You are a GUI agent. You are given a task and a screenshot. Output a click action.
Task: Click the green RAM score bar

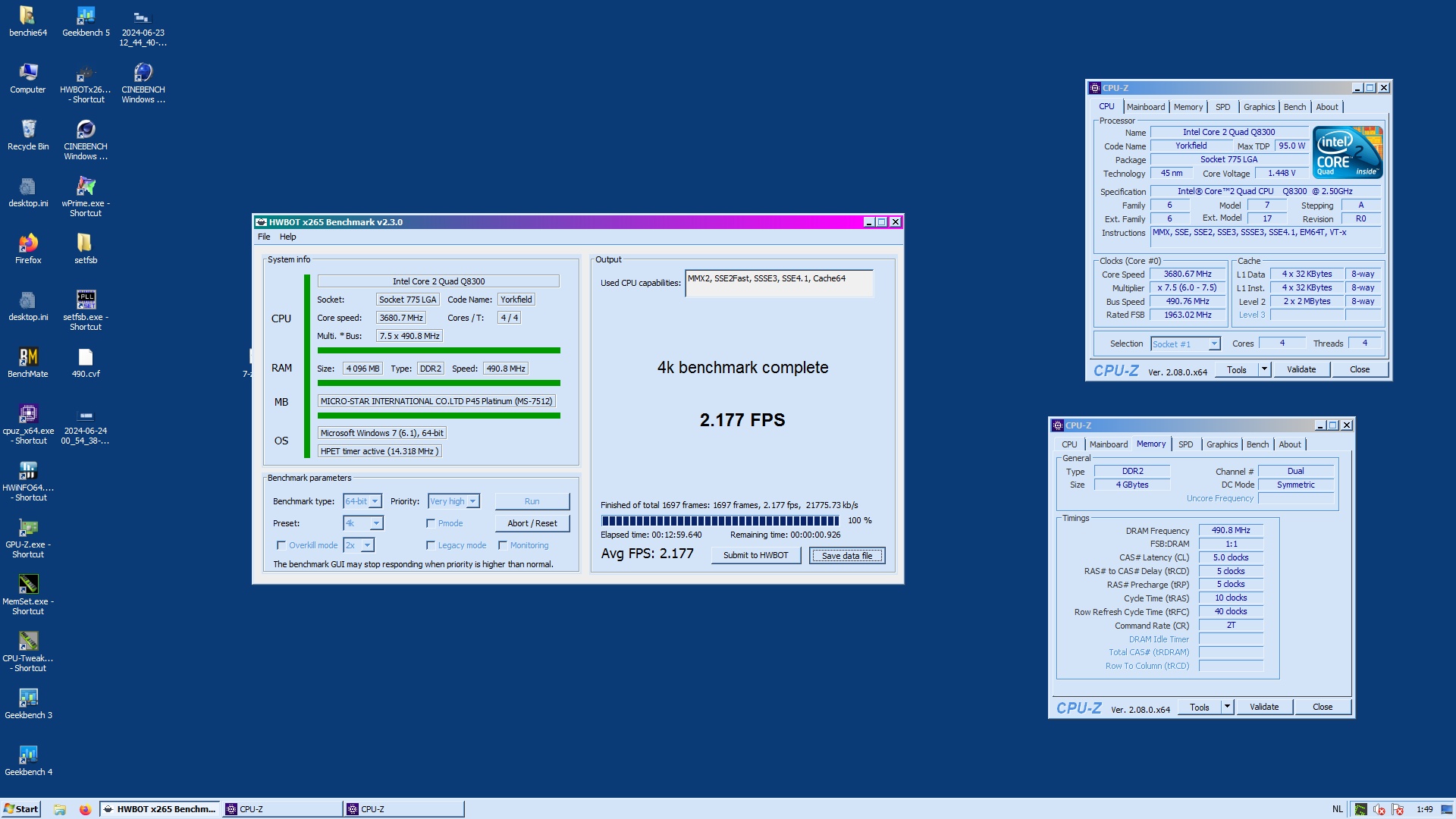coord(439,383)
